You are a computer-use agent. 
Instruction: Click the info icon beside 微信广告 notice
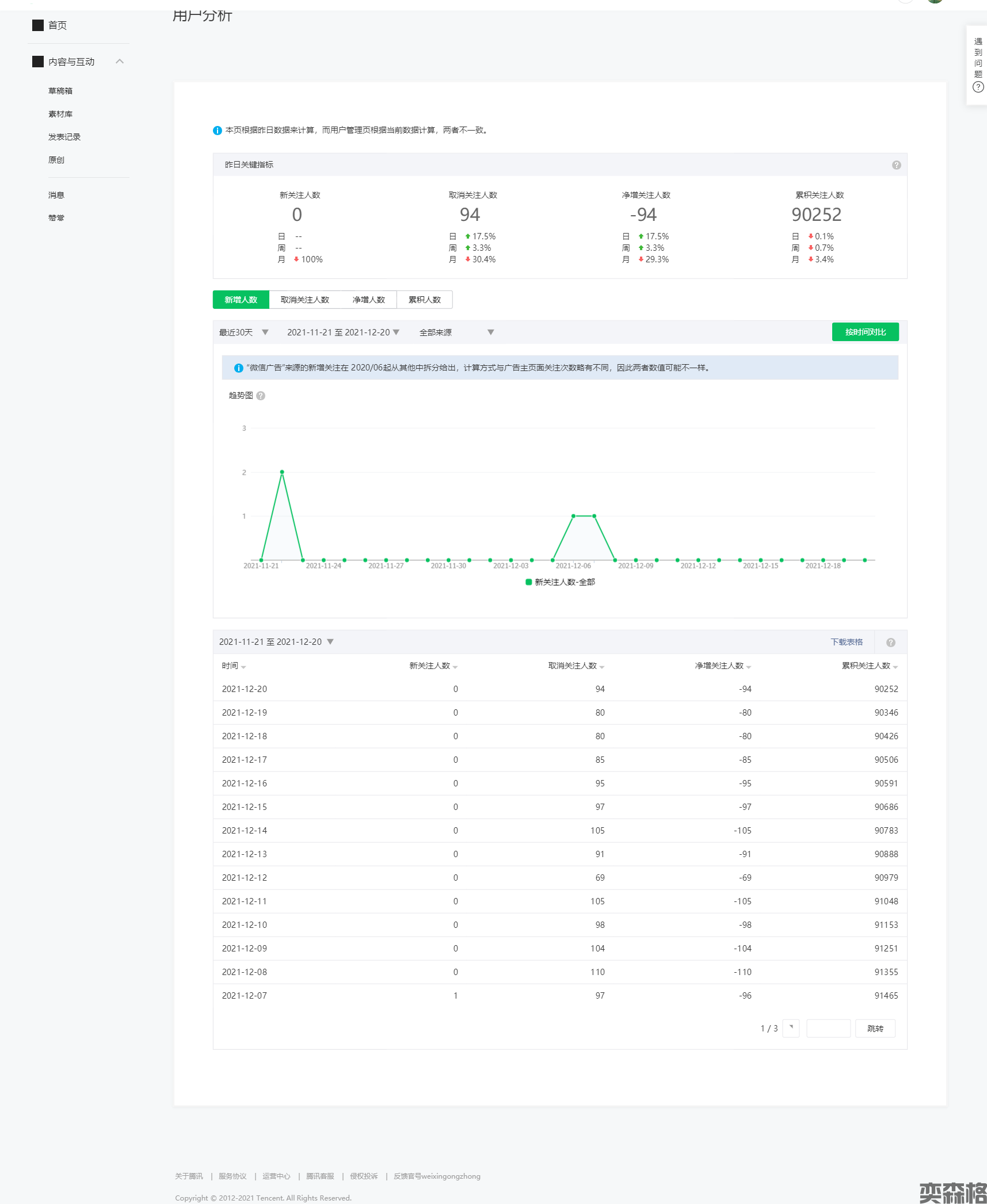[x=238, y=368]
